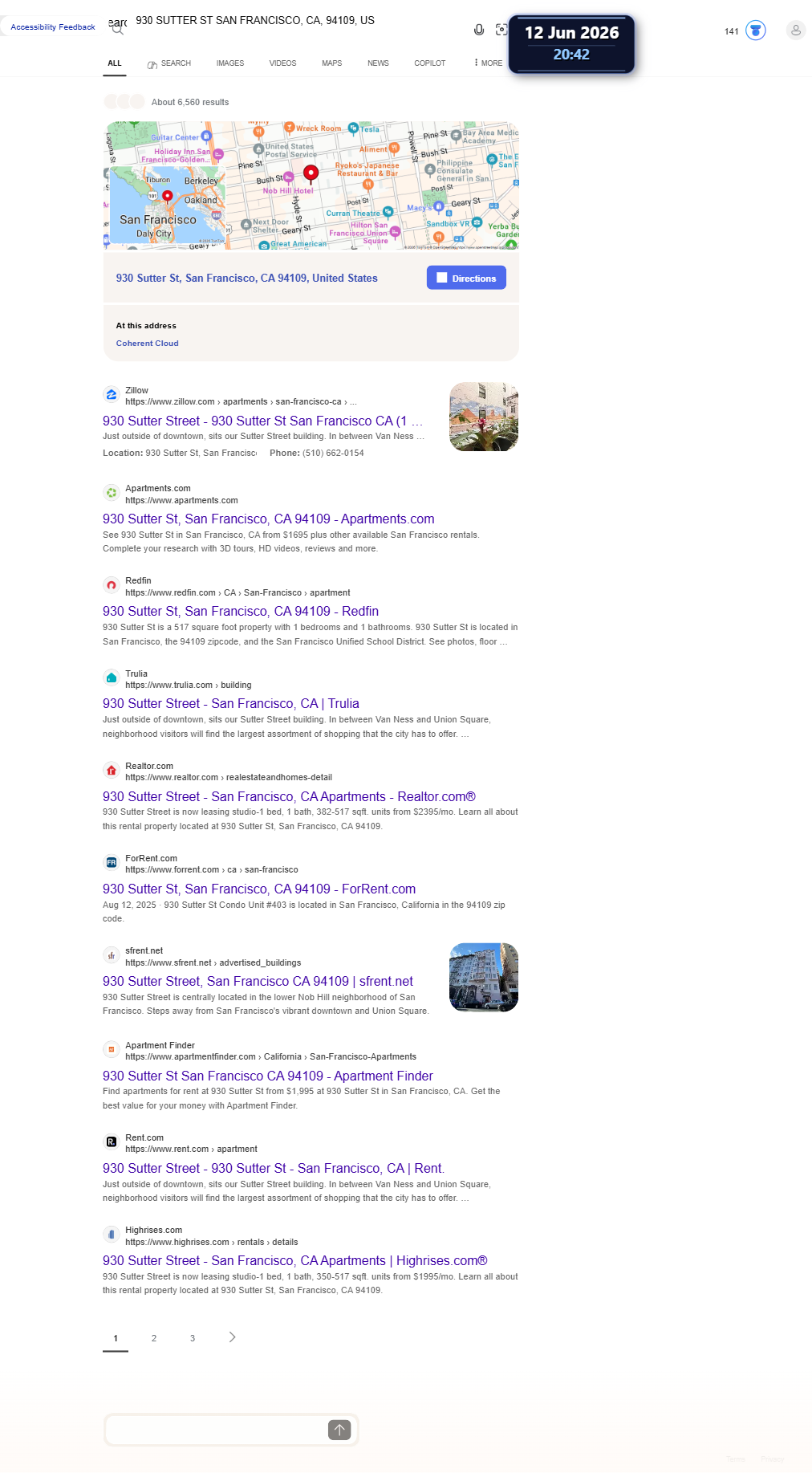The height and width of the screenshot is (1473, 812).
Task: Click the Highrises.com favicon icon
Action: [x=112, y=1235]
